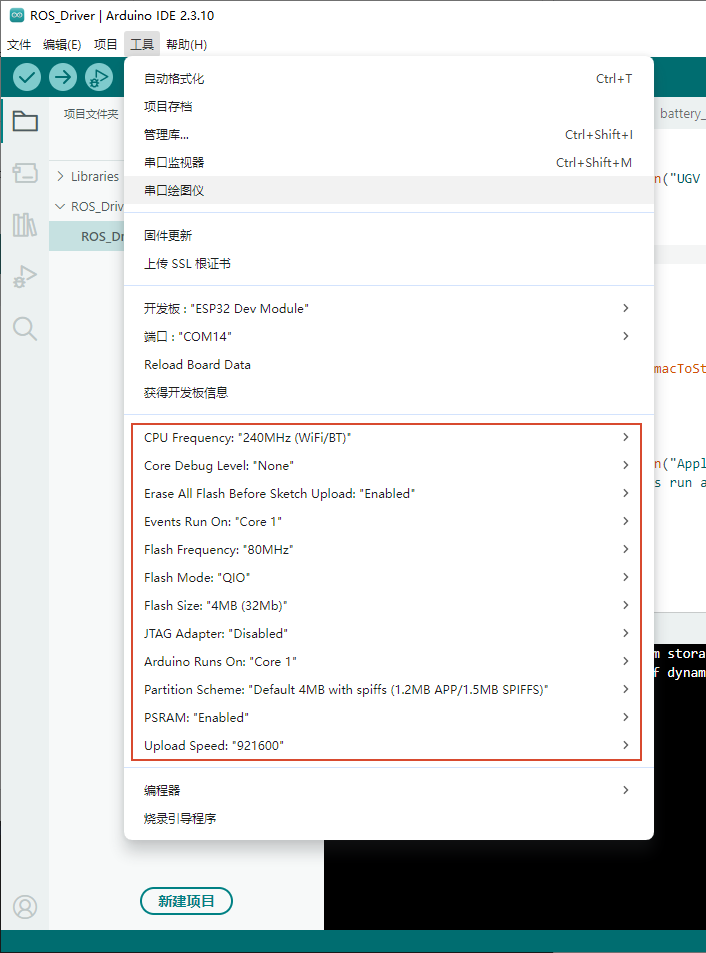
Task: Open 串口绘图仪 from the menu
Action: [389, 190]
